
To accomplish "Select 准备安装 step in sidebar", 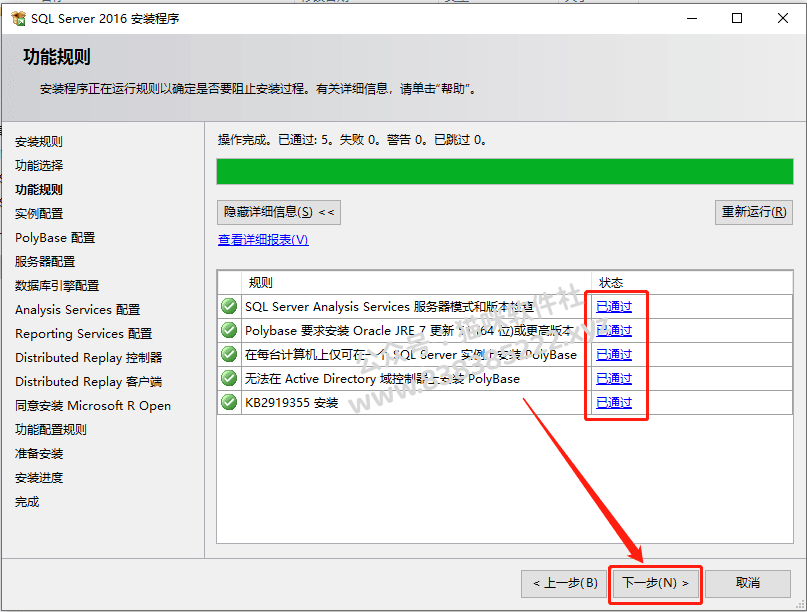I will (39, 454).
